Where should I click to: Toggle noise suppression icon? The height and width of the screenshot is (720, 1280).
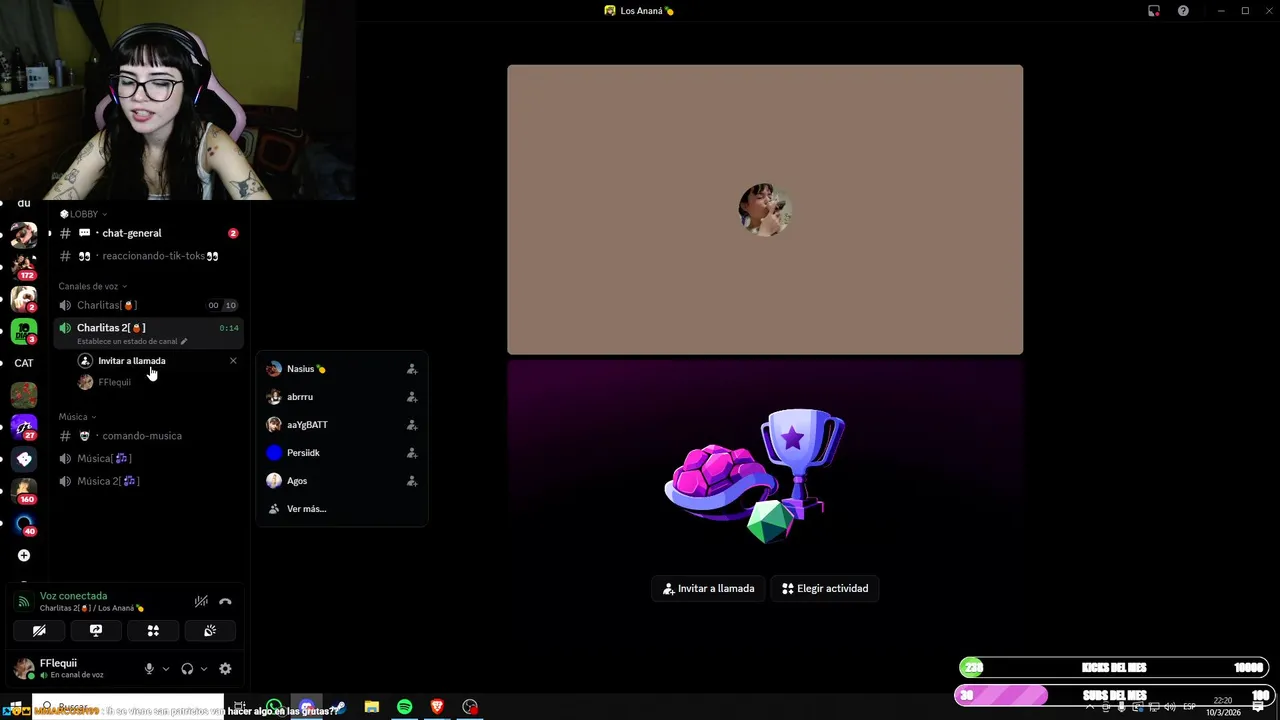coord(201,601)
